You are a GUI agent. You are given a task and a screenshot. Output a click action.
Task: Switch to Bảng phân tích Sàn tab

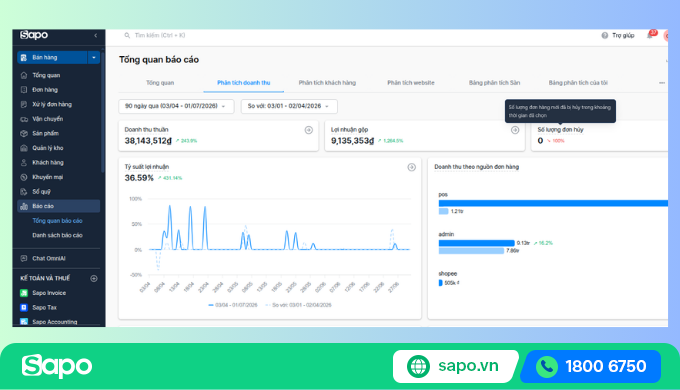click(494, 83)
